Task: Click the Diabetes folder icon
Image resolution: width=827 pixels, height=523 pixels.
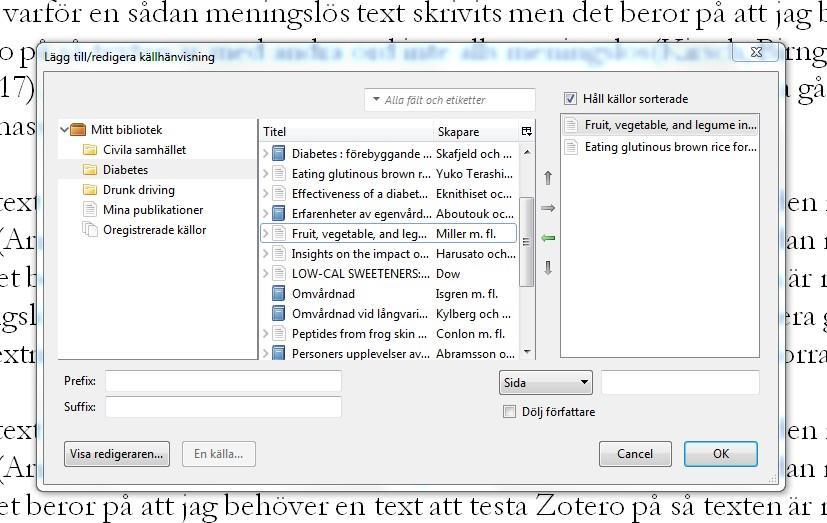Action: [x=90, y=170]
